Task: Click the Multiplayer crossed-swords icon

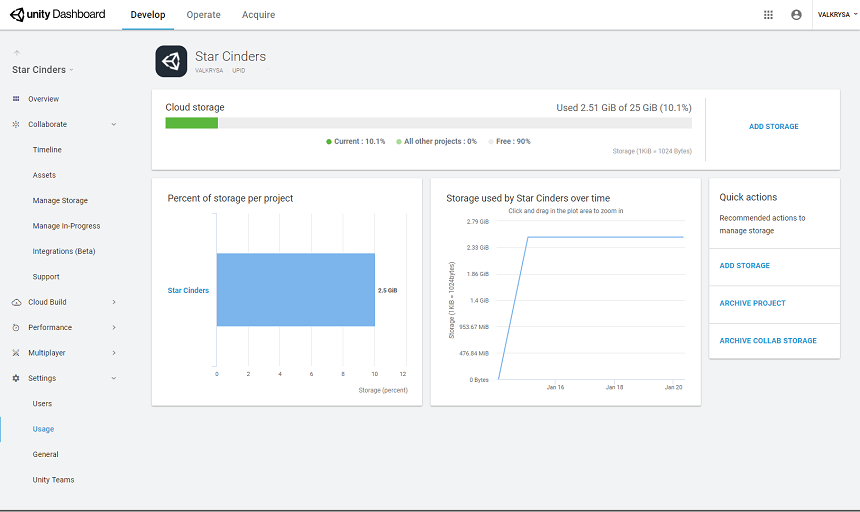Action: pos(16,352)
